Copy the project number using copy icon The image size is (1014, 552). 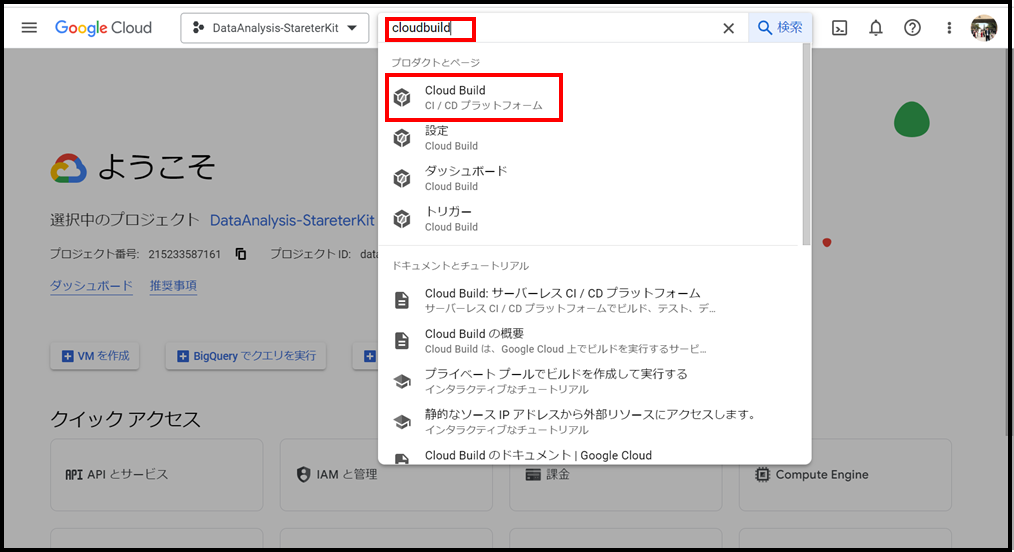pos(241,254)
